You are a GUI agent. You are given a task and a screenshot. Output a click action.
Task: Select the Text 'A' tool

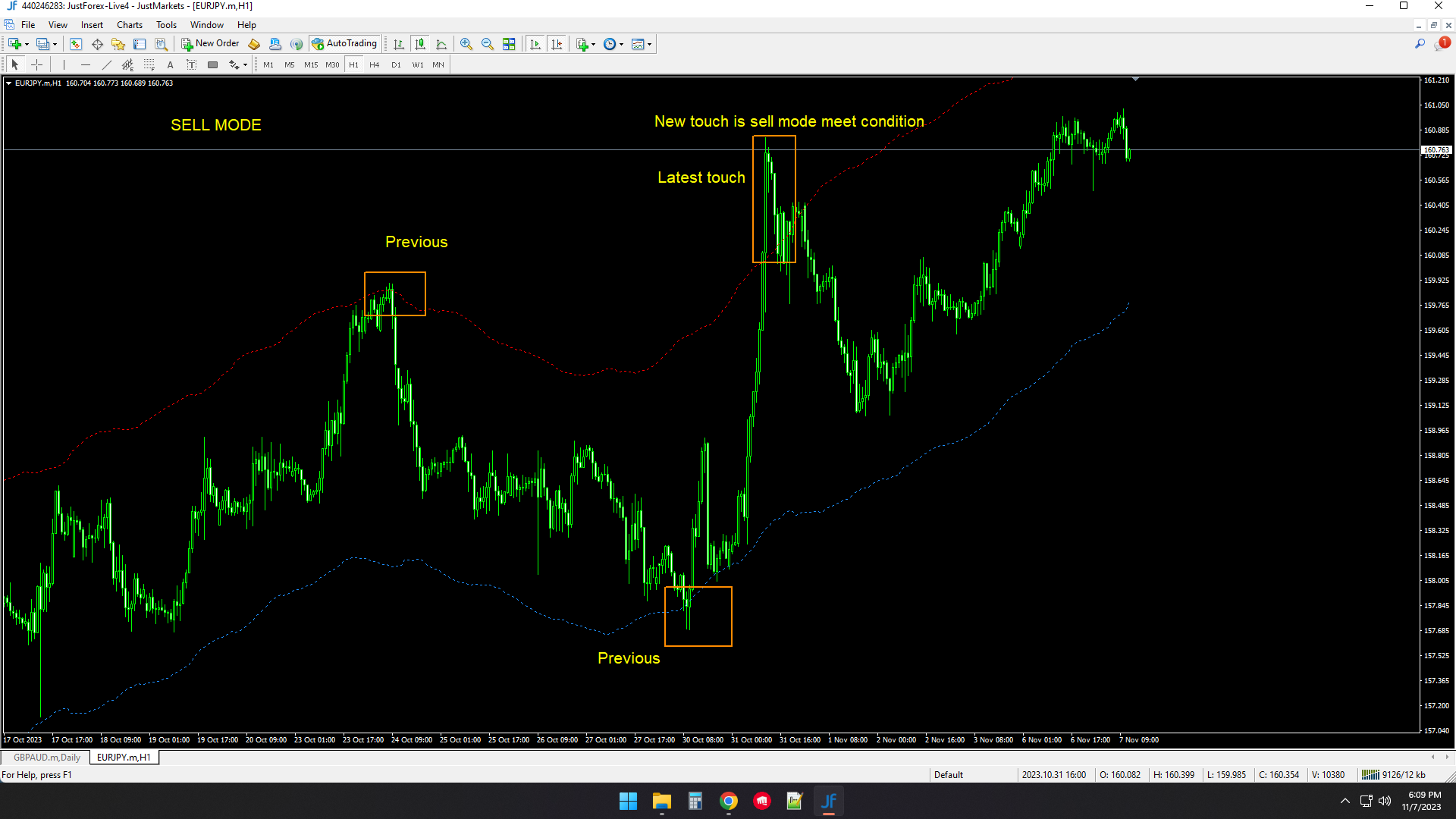[x=170, y=65]
